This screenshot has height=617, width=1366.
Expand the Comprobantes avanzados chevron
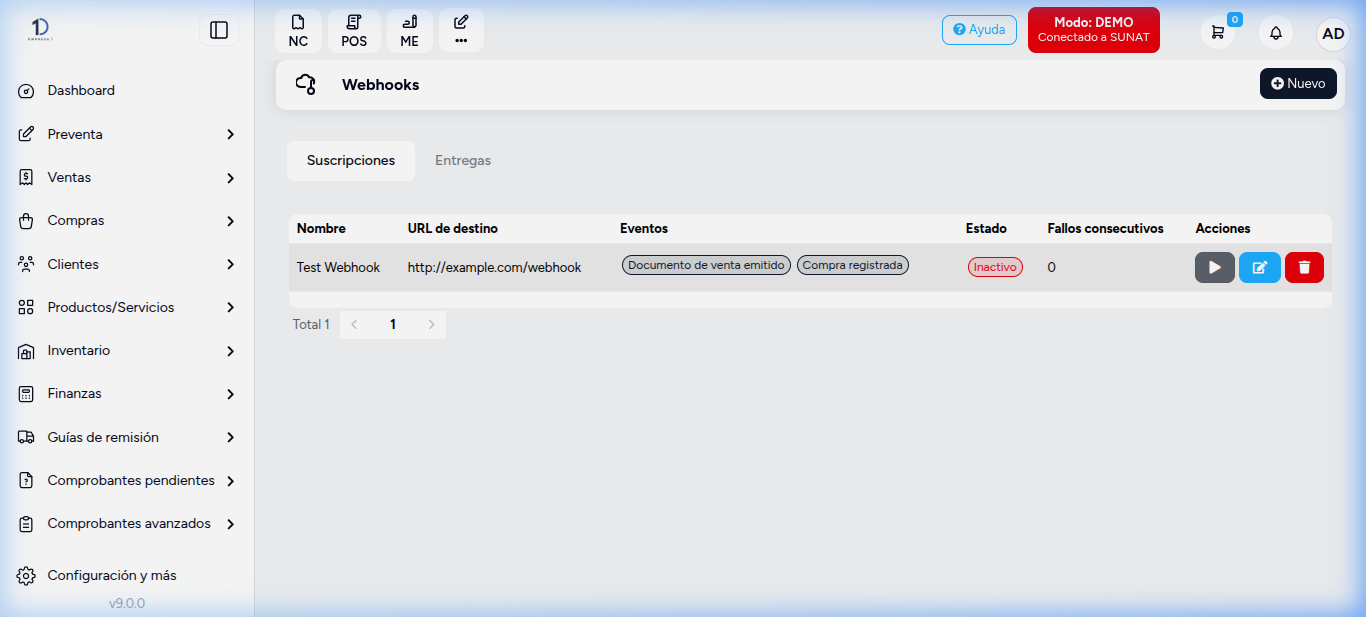coord(230,524)
